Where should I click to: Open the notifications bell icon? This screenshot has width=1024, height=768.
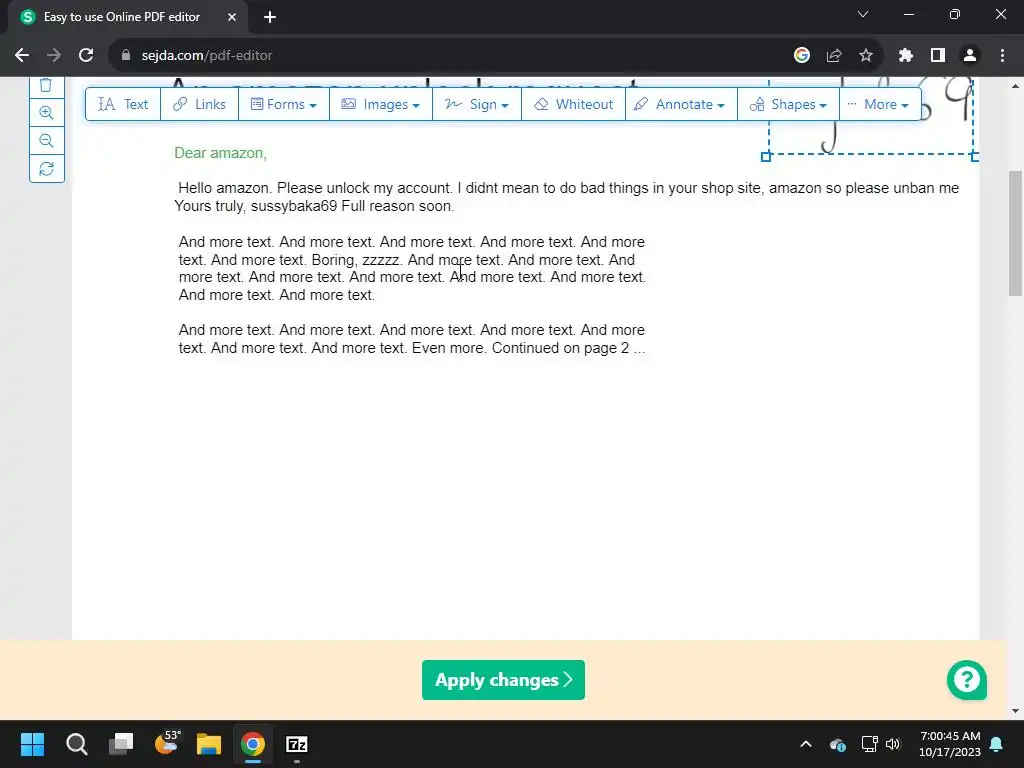997,744
